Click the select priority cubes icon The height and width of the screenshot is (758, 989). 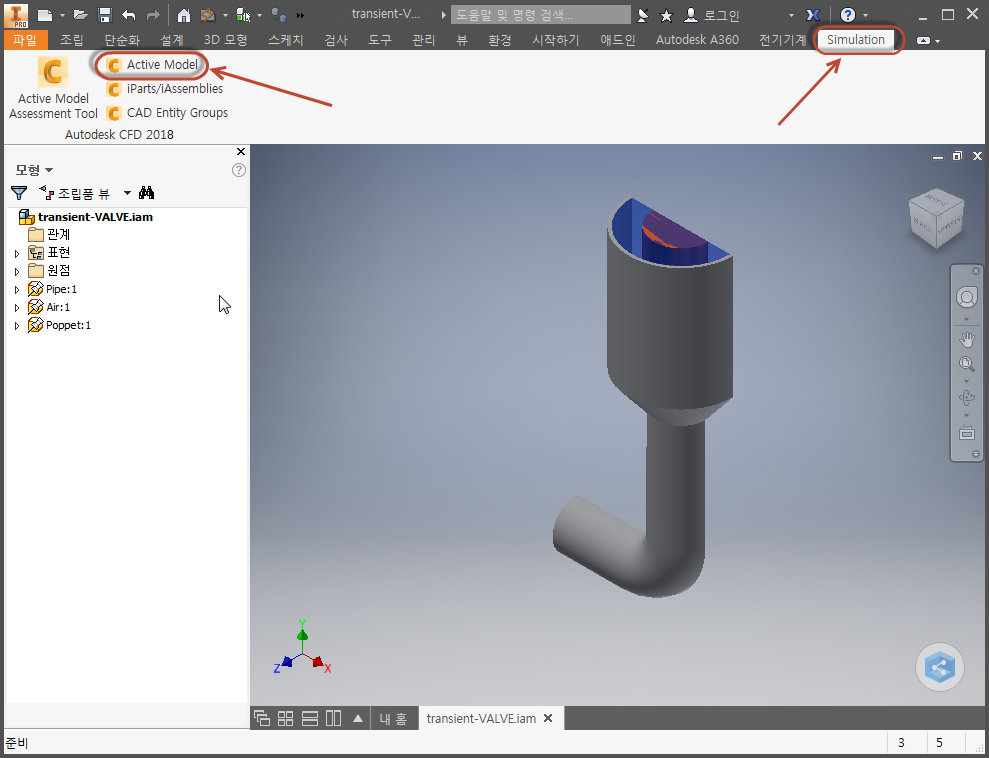coord(243,15)
